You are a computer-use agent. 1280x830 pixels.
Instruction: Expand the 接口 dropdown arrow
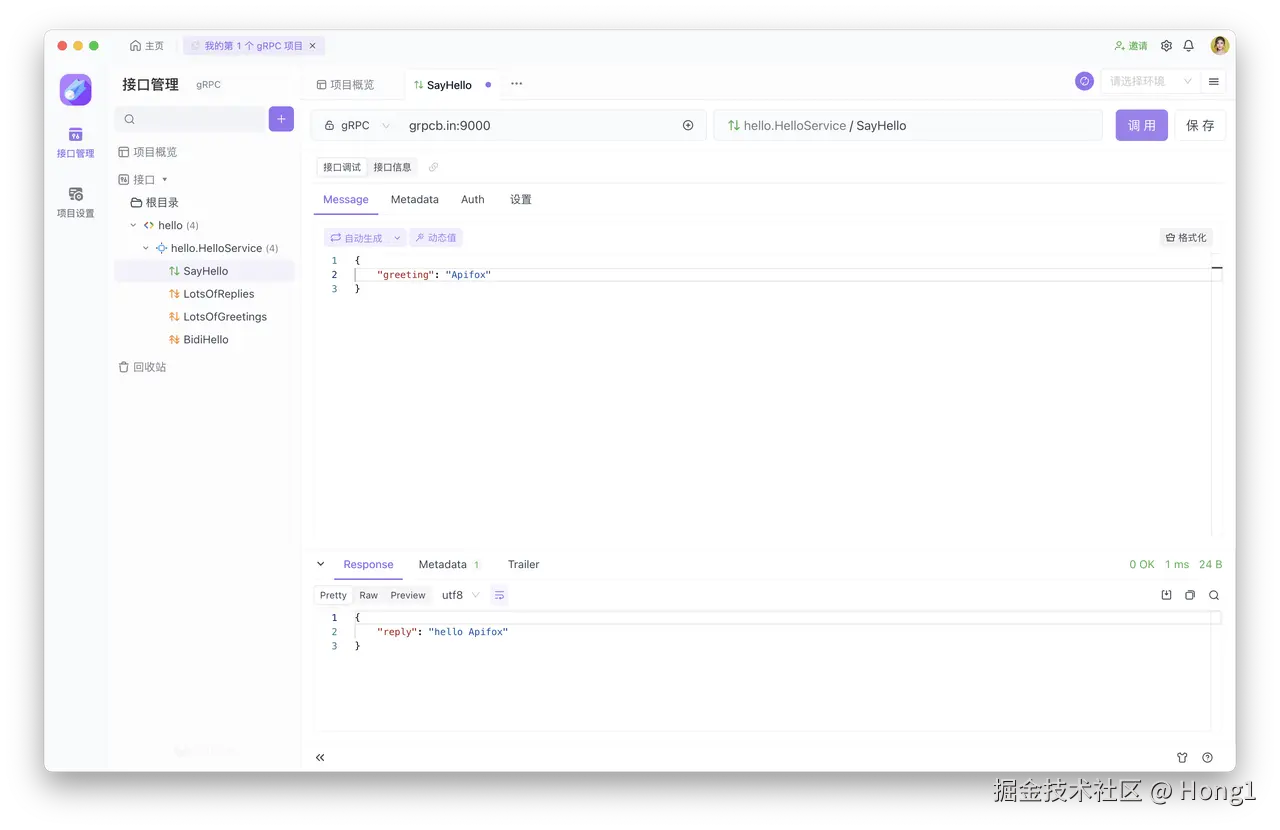(165, 180)
